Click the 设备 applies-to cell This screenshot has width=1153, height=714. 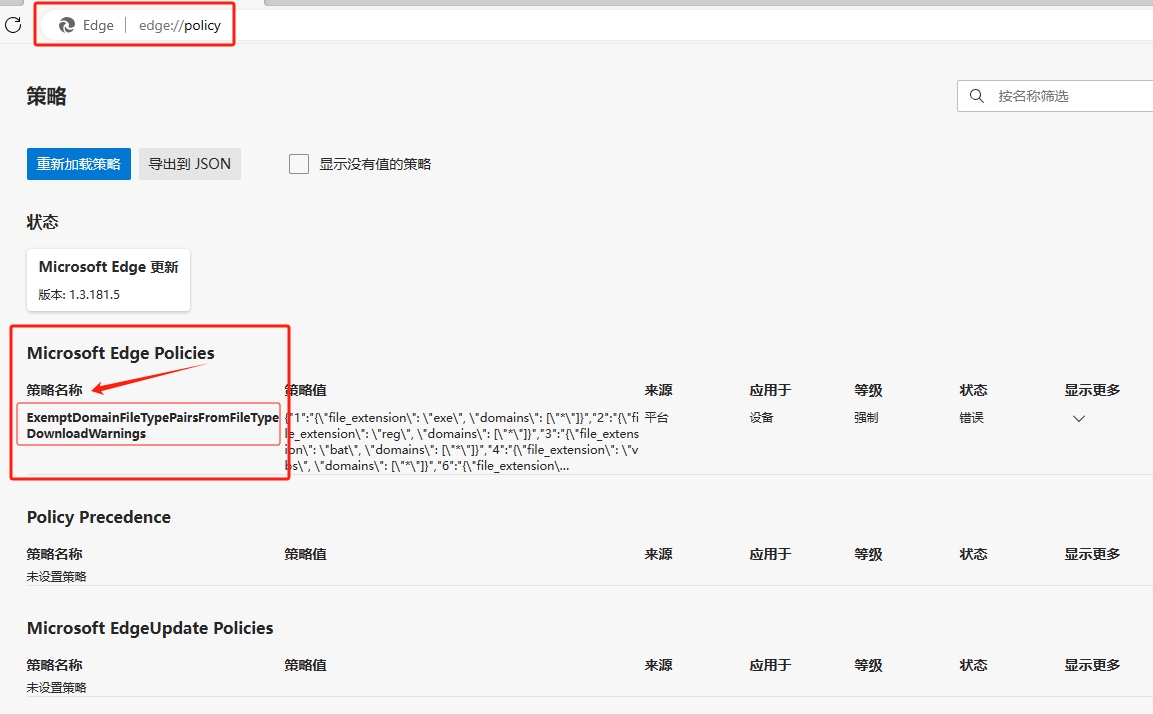(x=761, y=418)
